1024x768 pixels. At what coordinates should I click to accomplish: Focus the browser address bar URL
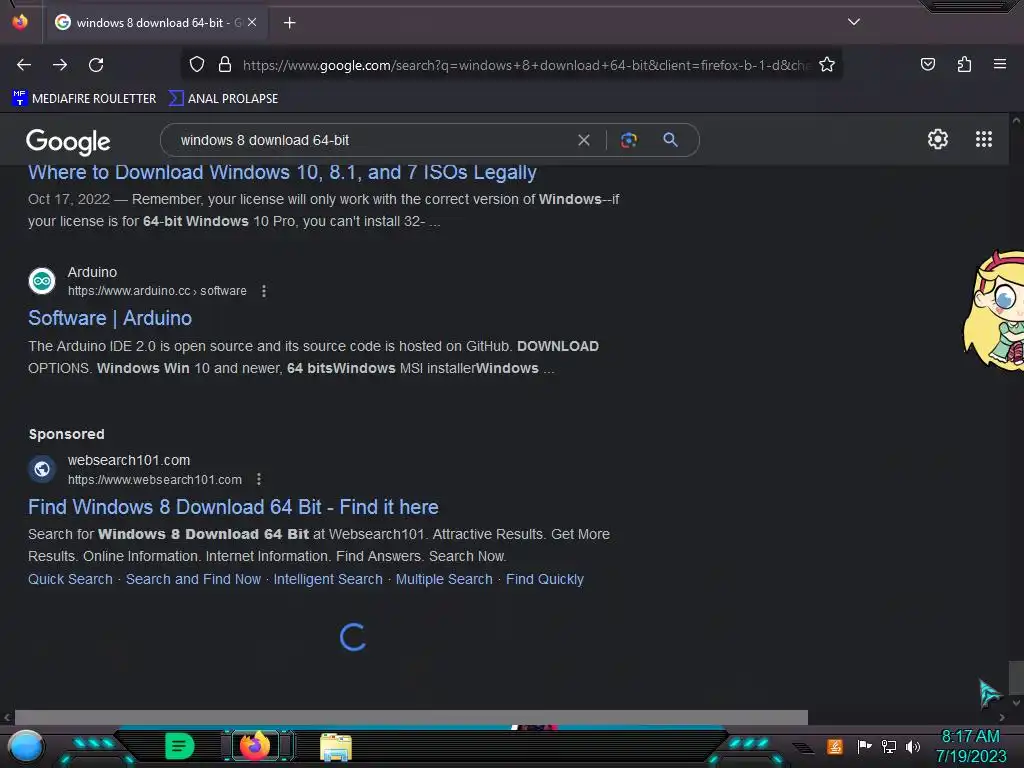[526, 65]
